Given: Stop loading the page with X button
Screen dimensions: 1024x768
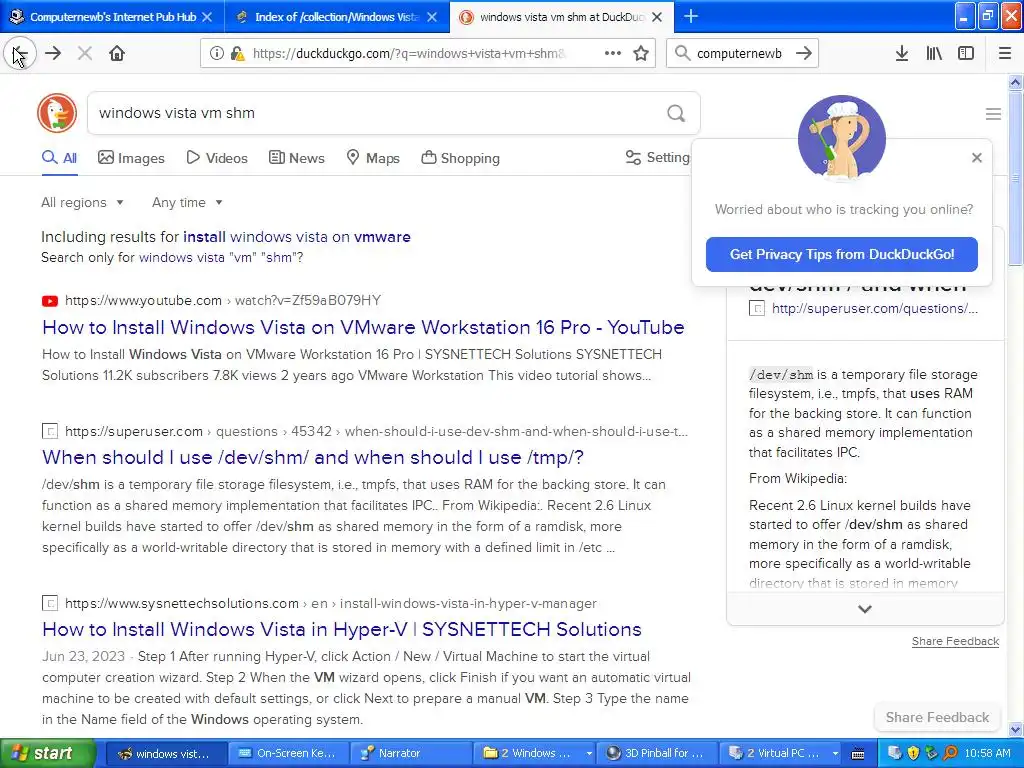Looking at the screenshot, I should point(85,54).
